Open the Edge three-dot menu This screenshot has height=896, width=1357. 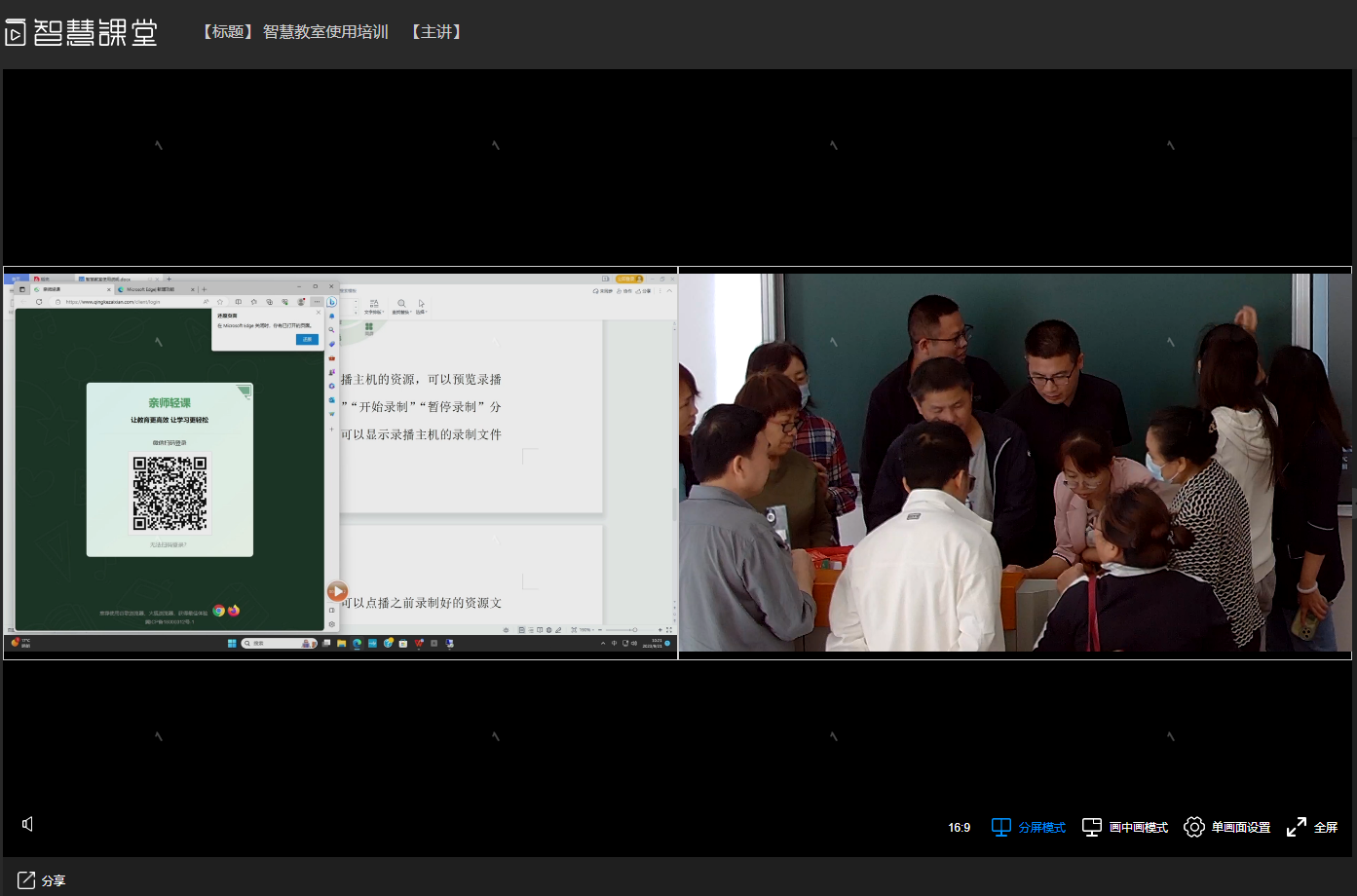tap(317, 302)
